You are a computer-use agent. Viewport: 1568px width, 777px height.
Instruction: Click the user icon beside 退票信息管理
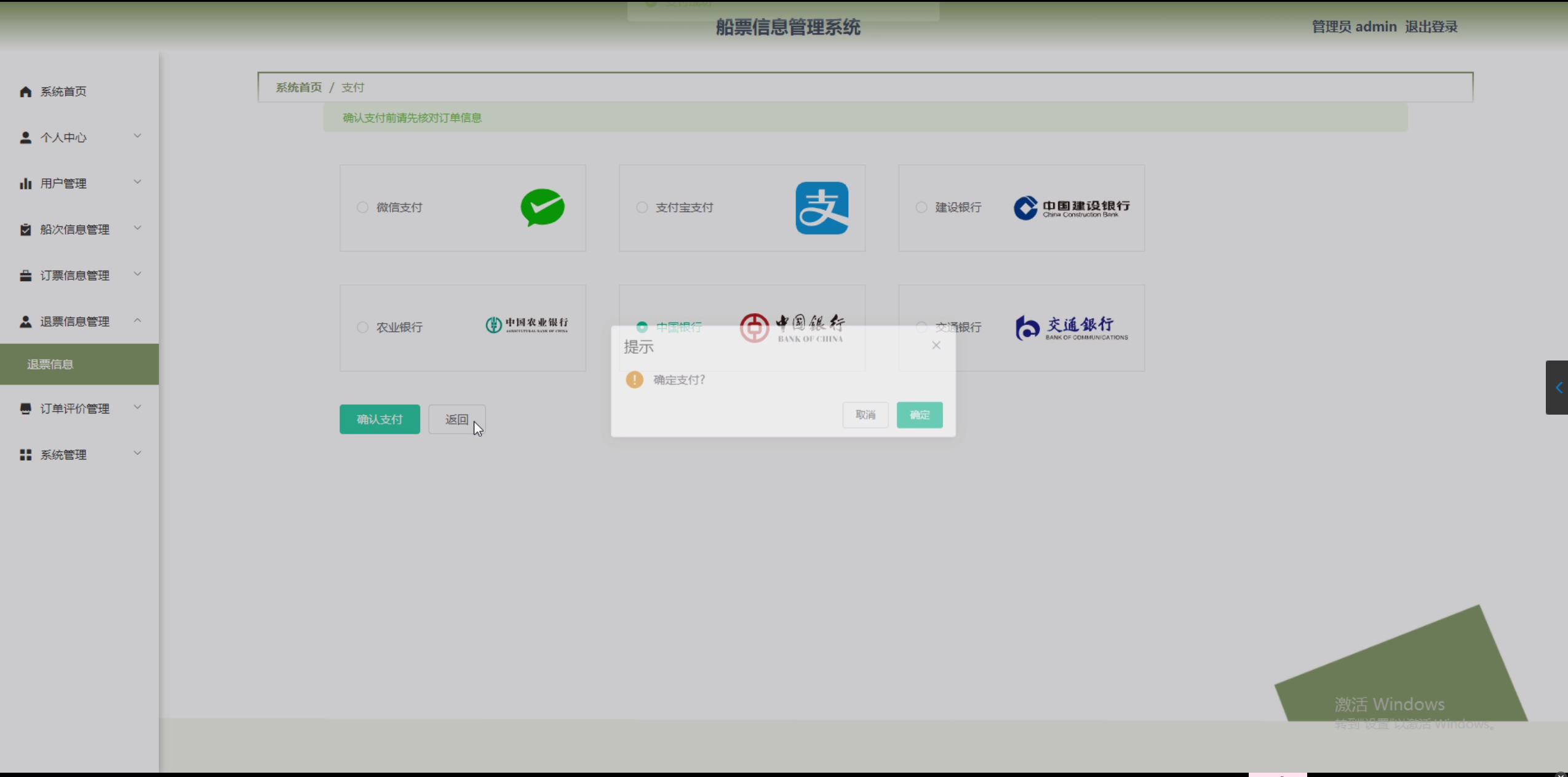click(25, 322)
